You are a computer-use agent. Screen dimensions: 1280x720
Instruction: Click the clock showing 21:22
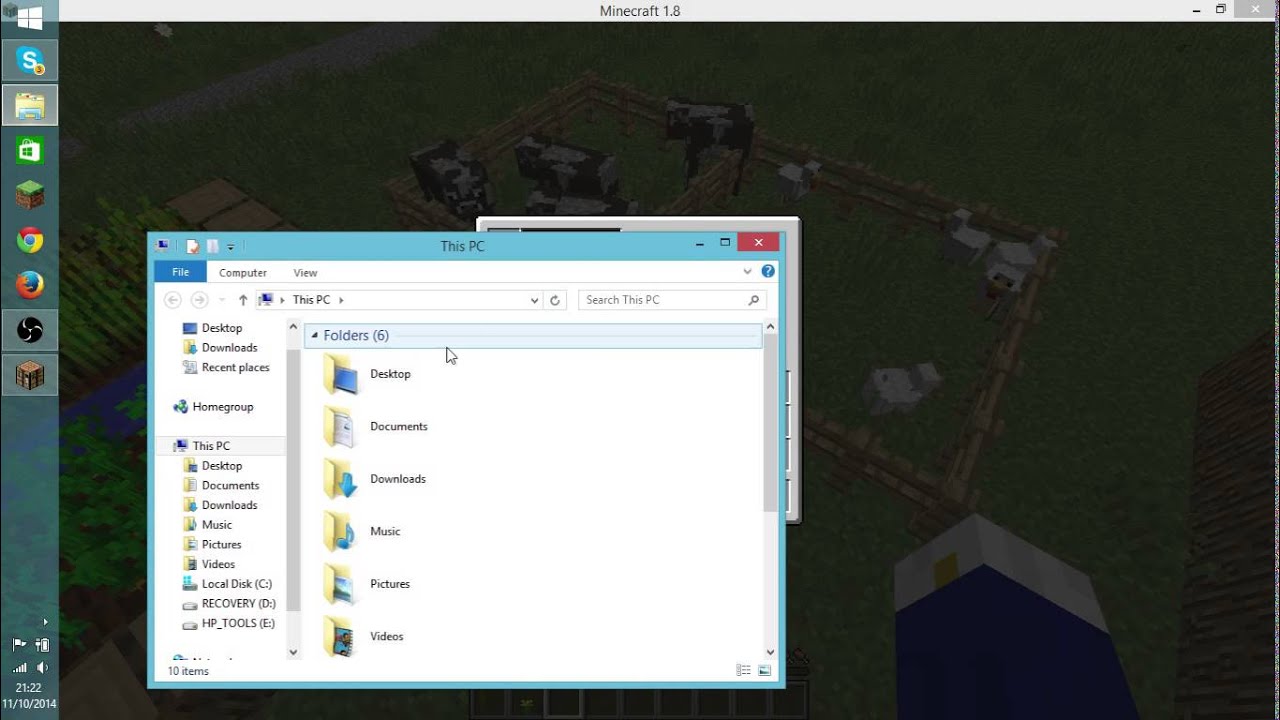click(x=29, y=688)
